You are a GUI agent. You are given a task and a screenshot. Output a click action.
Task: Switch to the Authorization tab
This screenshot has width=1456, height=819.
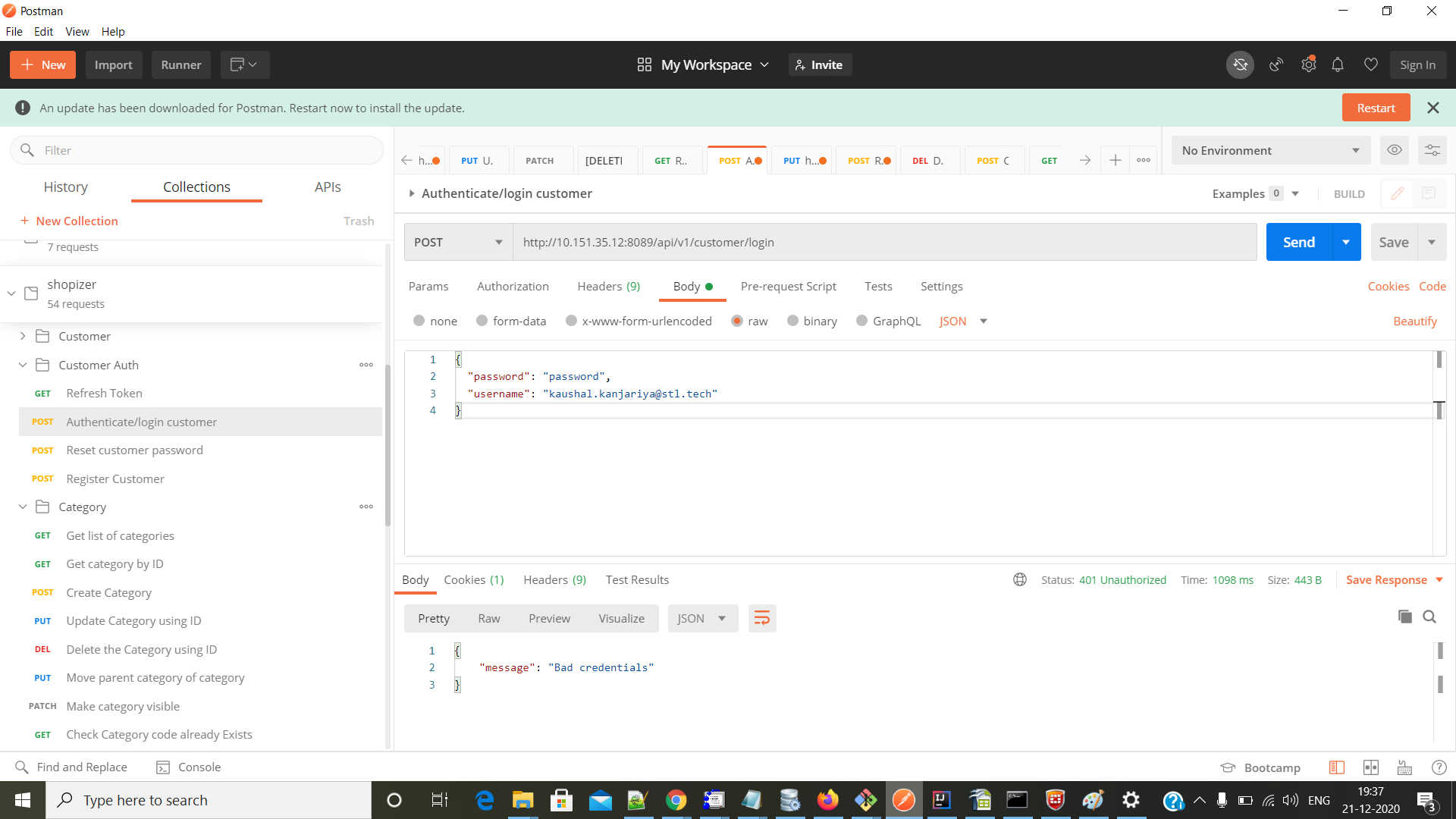tap(513, 286)
